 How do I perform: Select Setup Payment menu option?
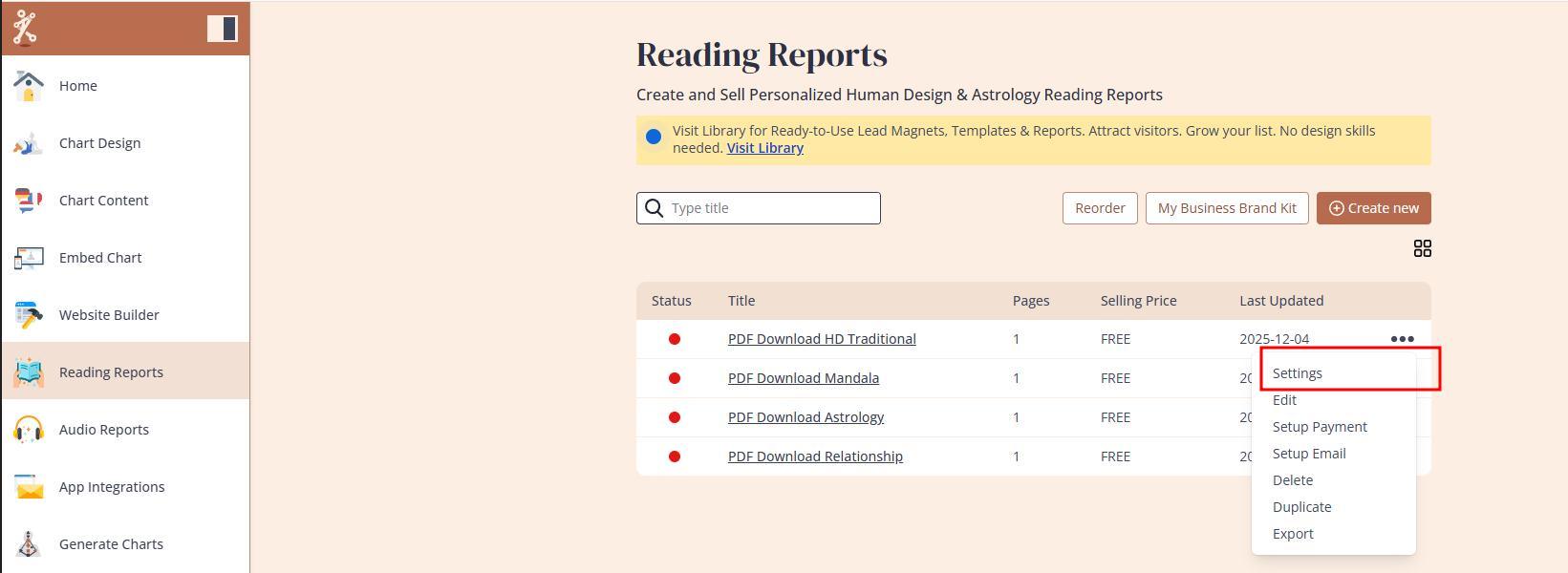pos(1319,427)
